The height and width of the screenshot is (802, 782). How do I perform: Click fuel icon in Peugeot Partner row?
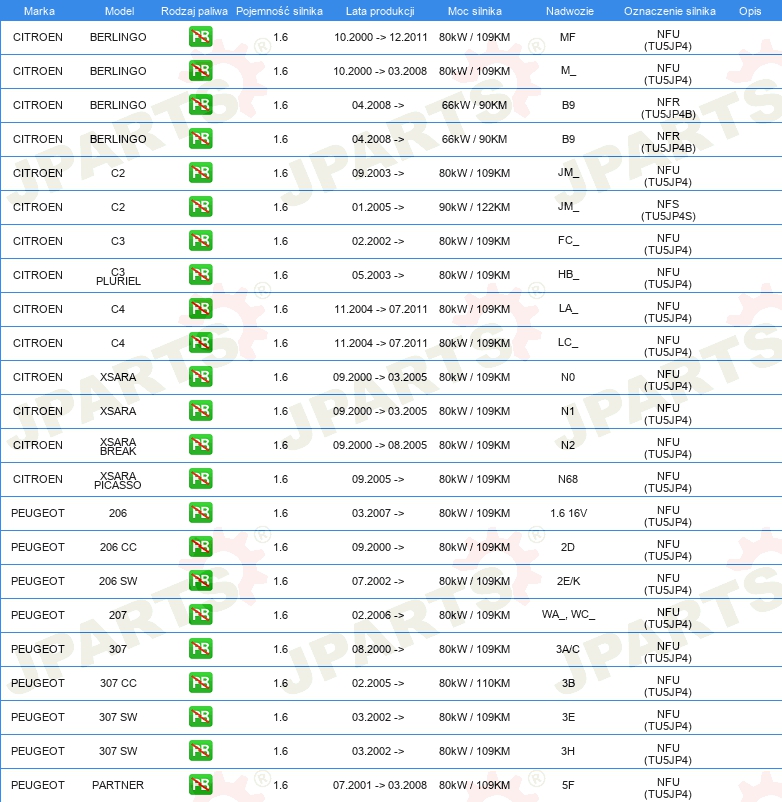pos(200,785)
